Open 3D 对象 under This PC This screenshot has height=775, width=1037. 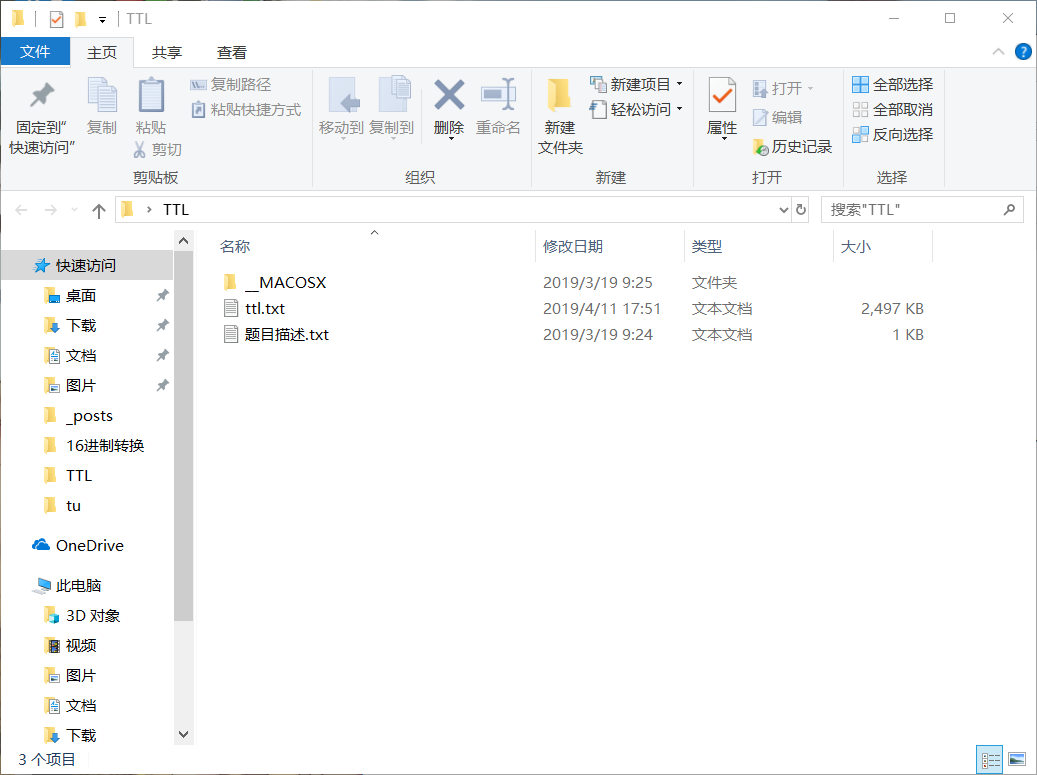click(93, 616)
